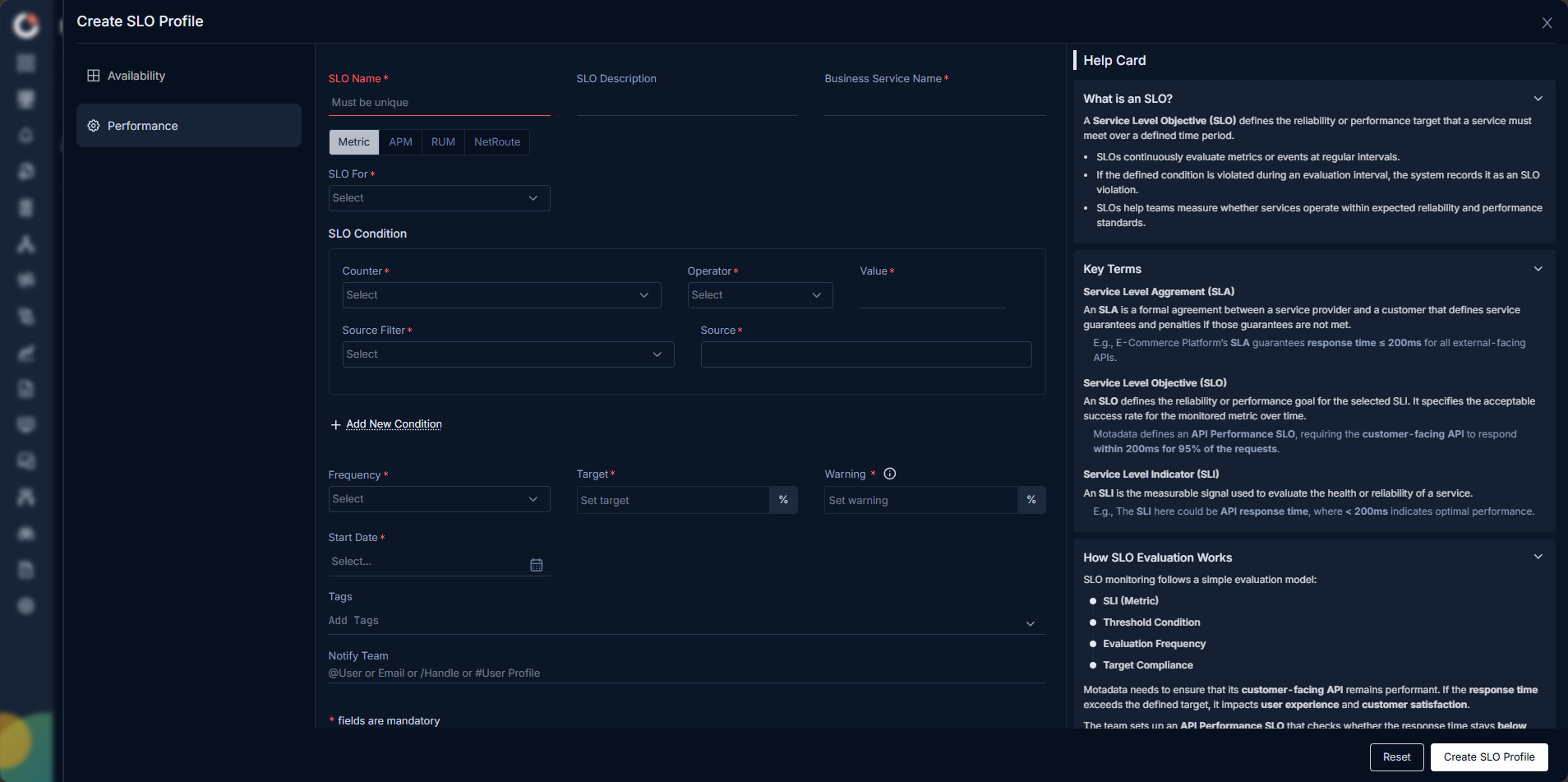The image size is (1568, 782).
Task: Click 'Service Level Indicator (SLI)' heading
Action: 1151,474
